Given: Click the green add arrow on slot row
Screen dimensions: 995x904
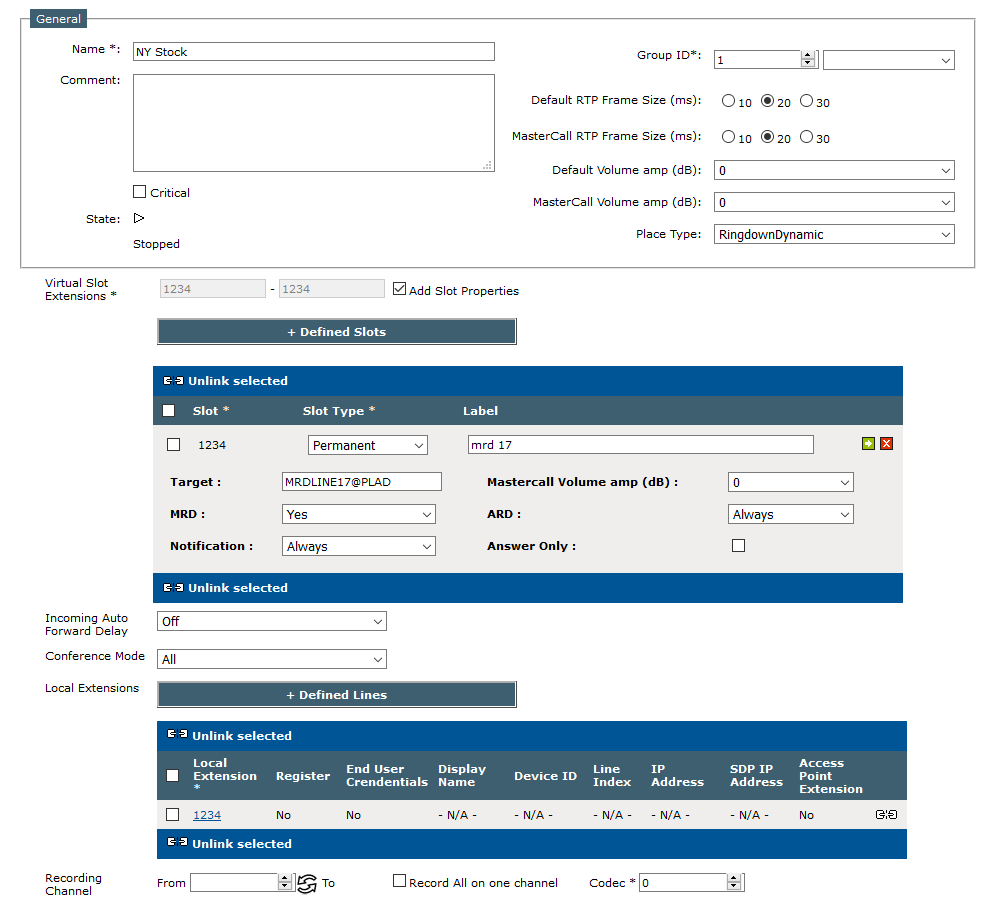Looking at the screenshot, I should (868, 444).
